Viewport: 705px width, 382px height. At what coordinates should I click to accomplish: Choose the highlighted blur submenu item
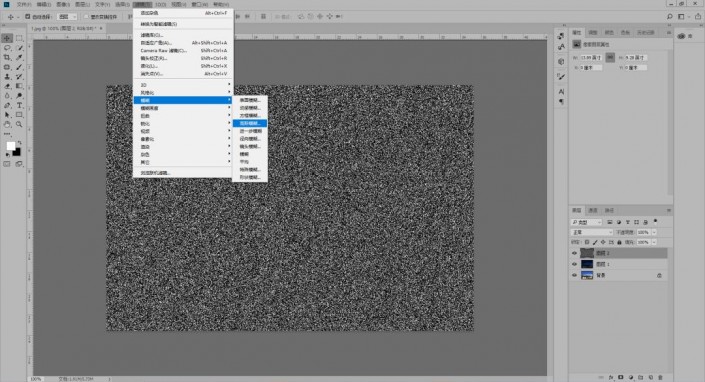pyautogui.click(x=250, y=123)
